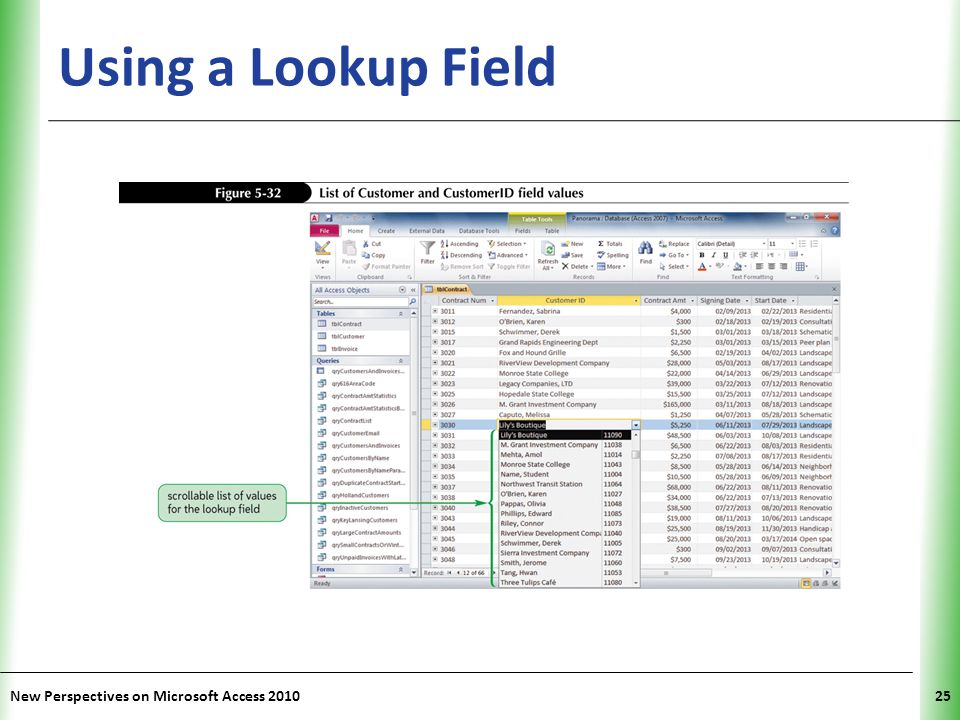Image resolution: width=960 pixels, height=720 pixels.
Task: Expand subdatasheet for contract 3011
Action: coord(435,311)
